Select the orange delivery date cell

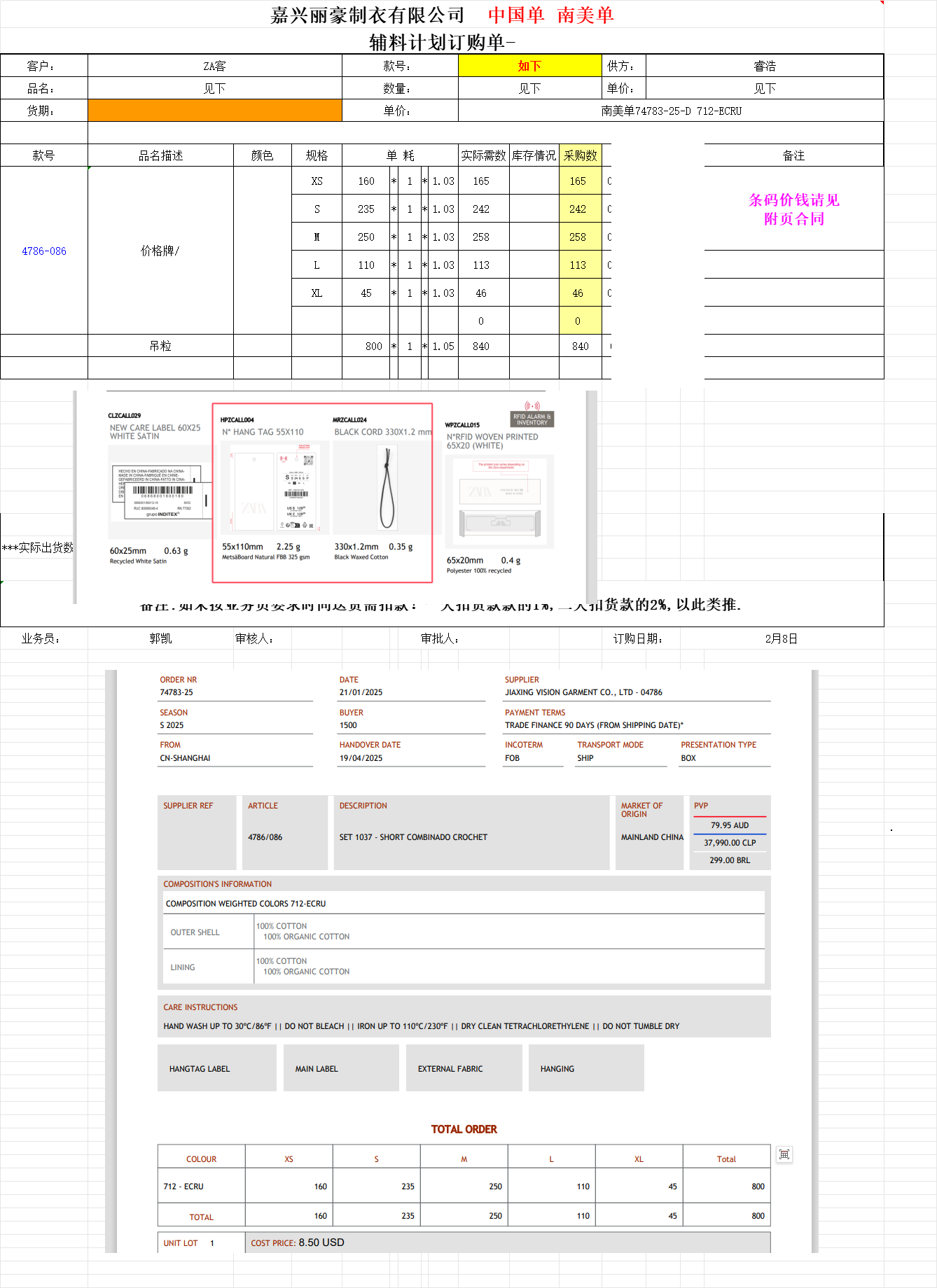click(214, 111)
